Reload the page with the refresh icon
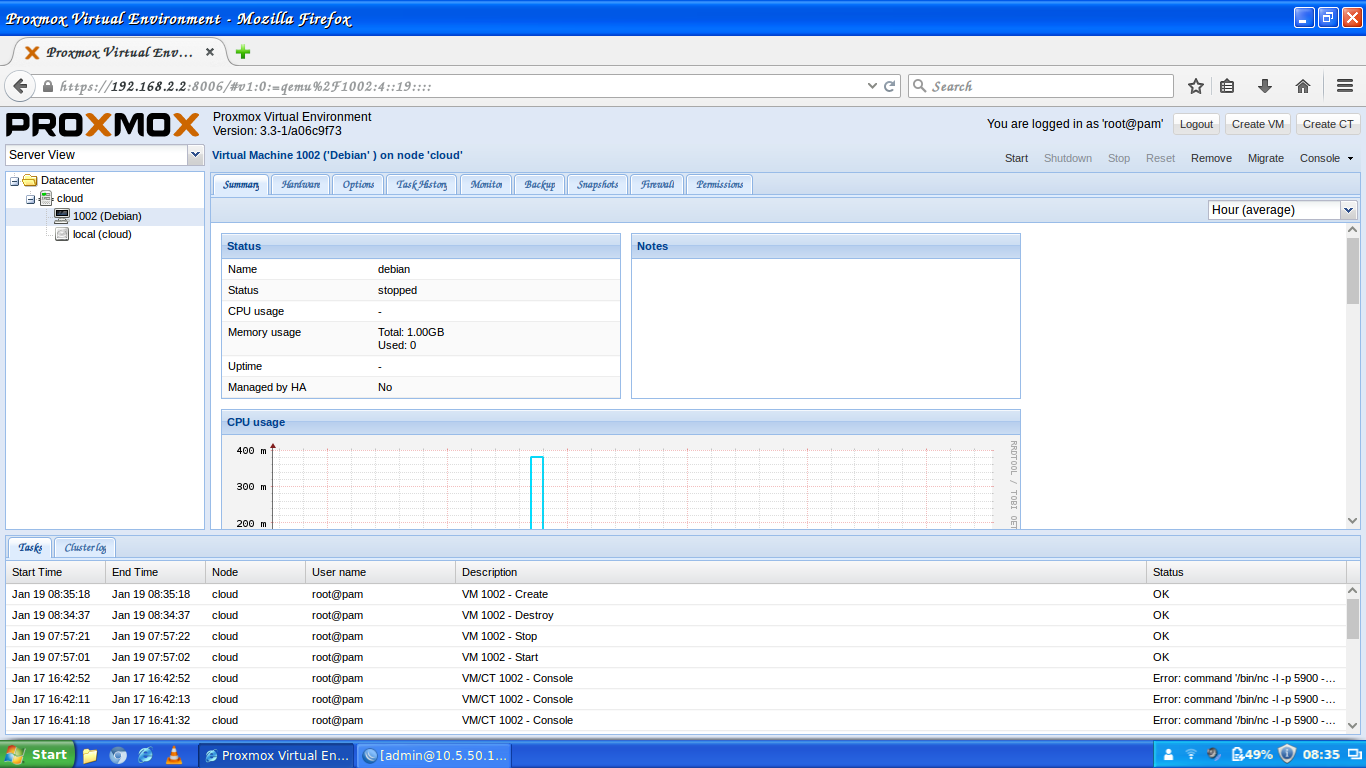Image resolution: width=1366 pixels, height=768 pixels. click(889, 87)
